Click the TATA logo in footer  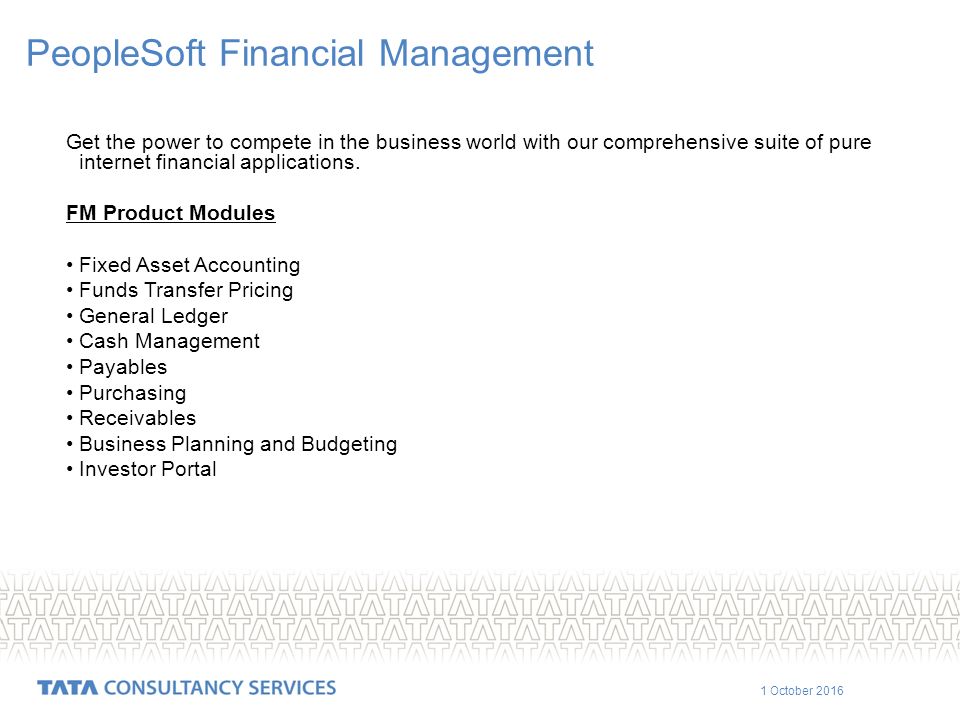[67, 688]
